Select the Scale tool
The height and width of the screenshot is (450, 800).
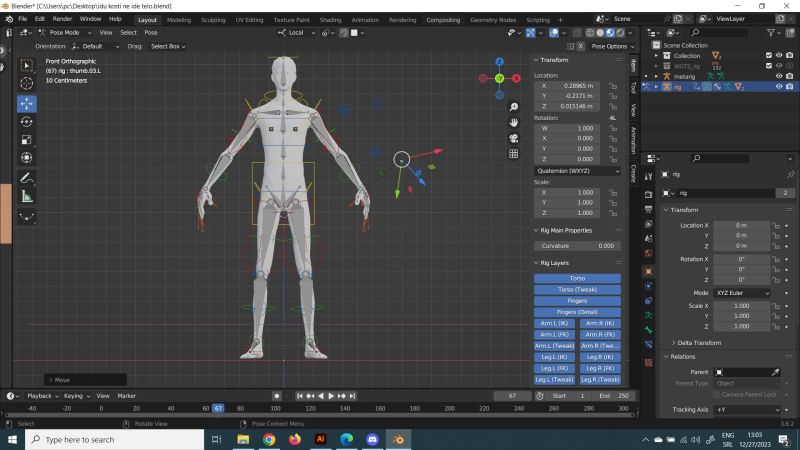coord(27,139)
